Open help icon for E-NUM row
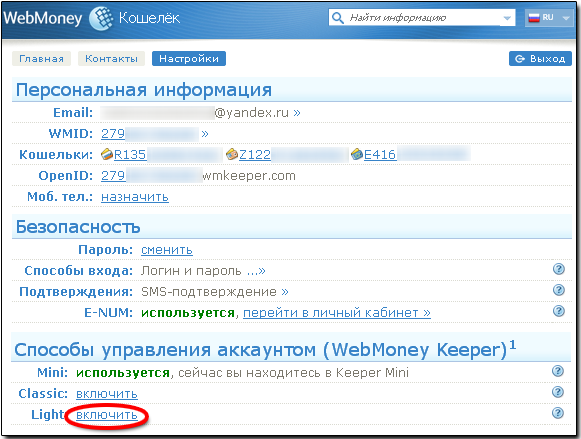This screenshot has height=439, width=581. tap(558, 311)
